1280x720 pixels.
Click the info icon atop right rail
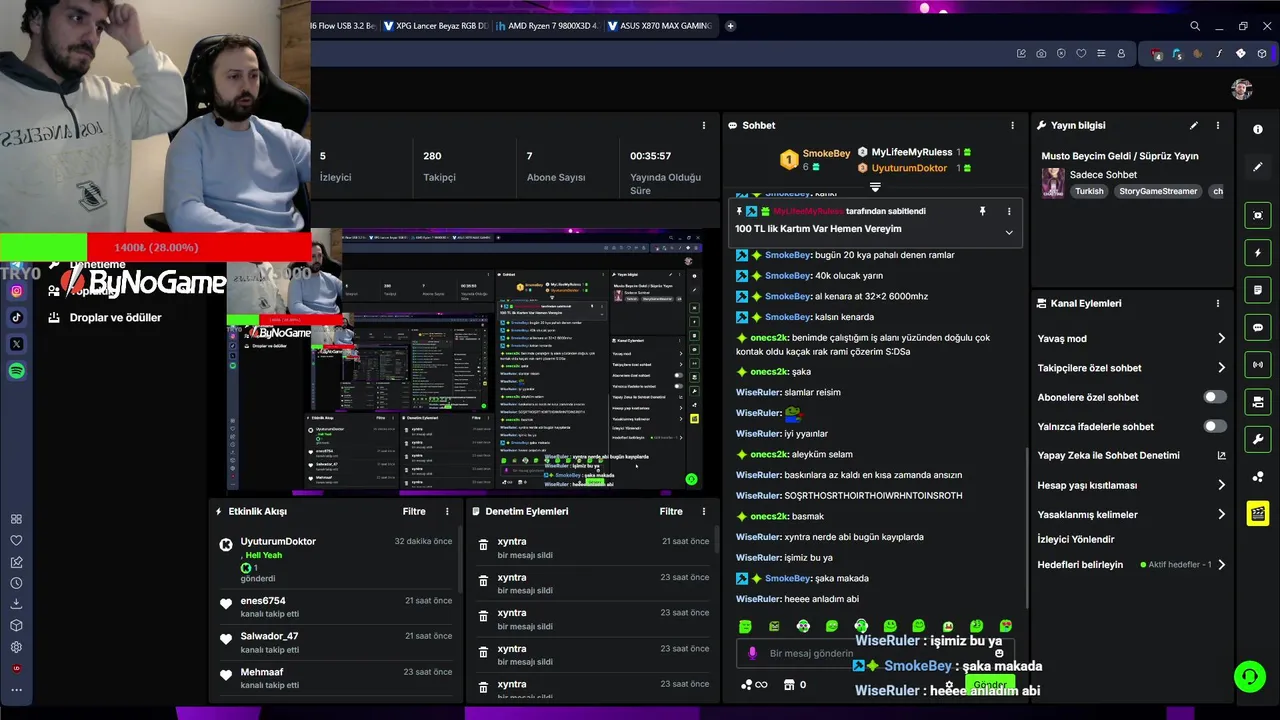pos(1258,130)
